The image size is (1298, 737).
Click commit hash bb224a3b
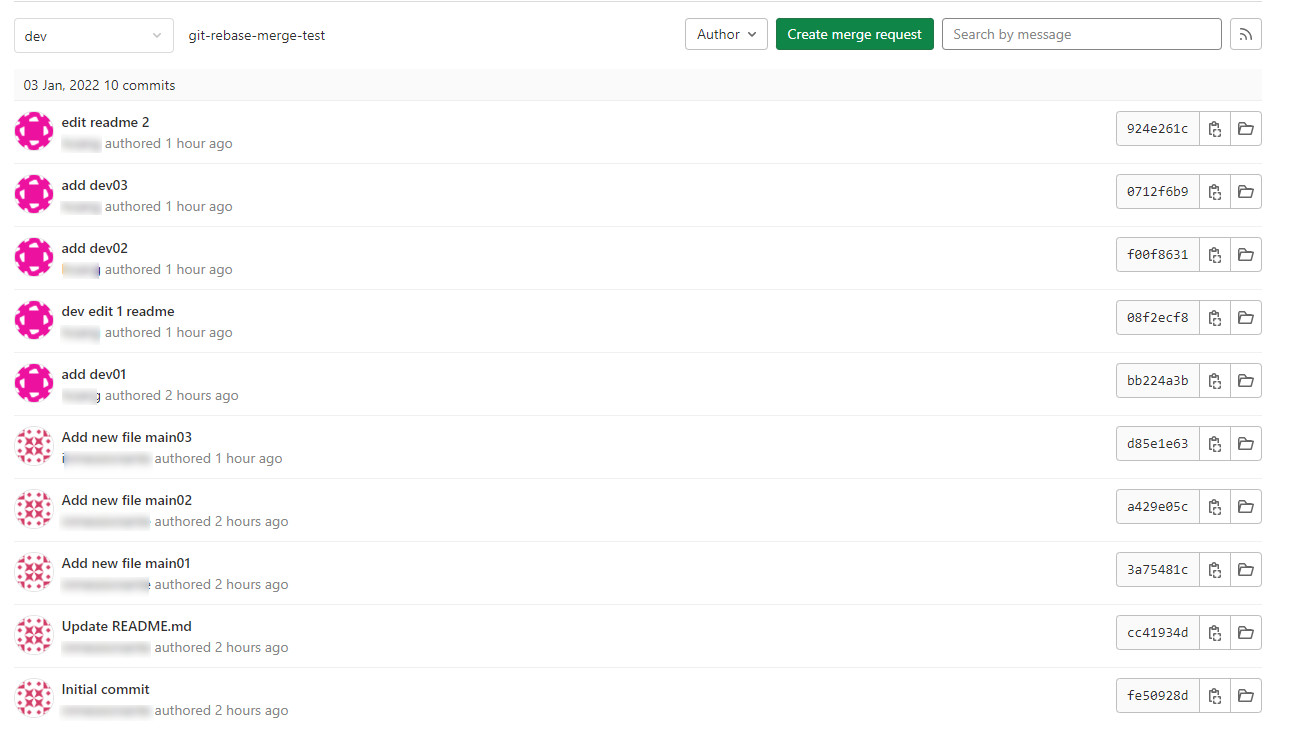coord(1158,381)
